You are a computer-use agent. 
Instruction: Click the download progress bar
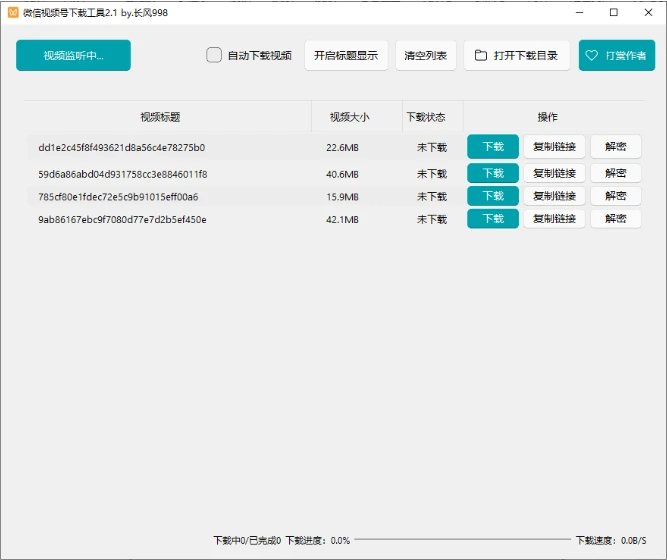pos(462,540)
